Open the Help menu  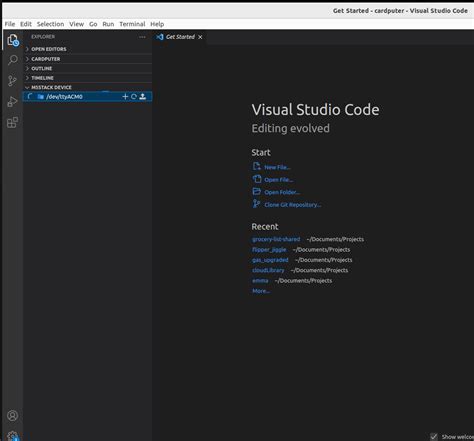point(157,24)
